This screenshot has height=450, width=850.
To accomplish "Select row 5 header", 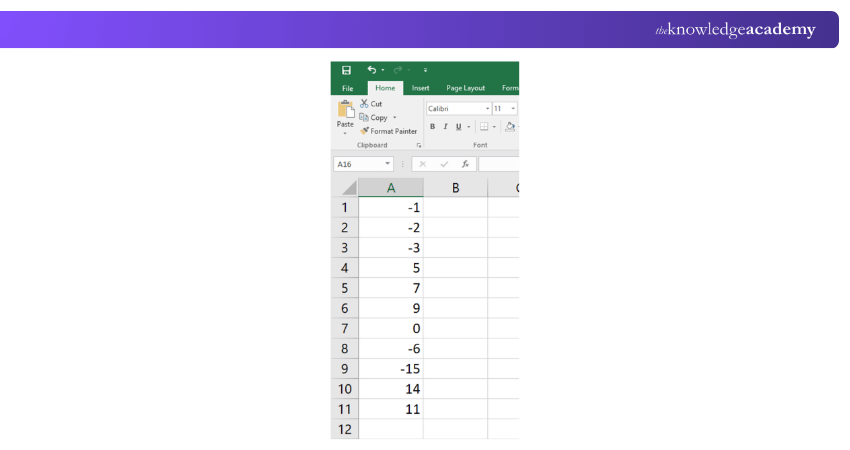I will click(345, 288).
